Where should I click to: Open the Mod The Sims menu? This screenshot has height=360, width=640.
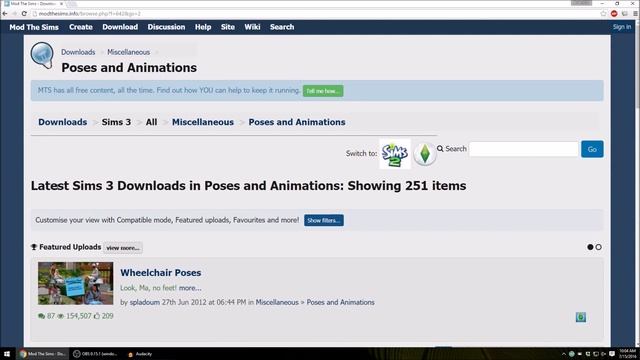(x=34, y=27)
